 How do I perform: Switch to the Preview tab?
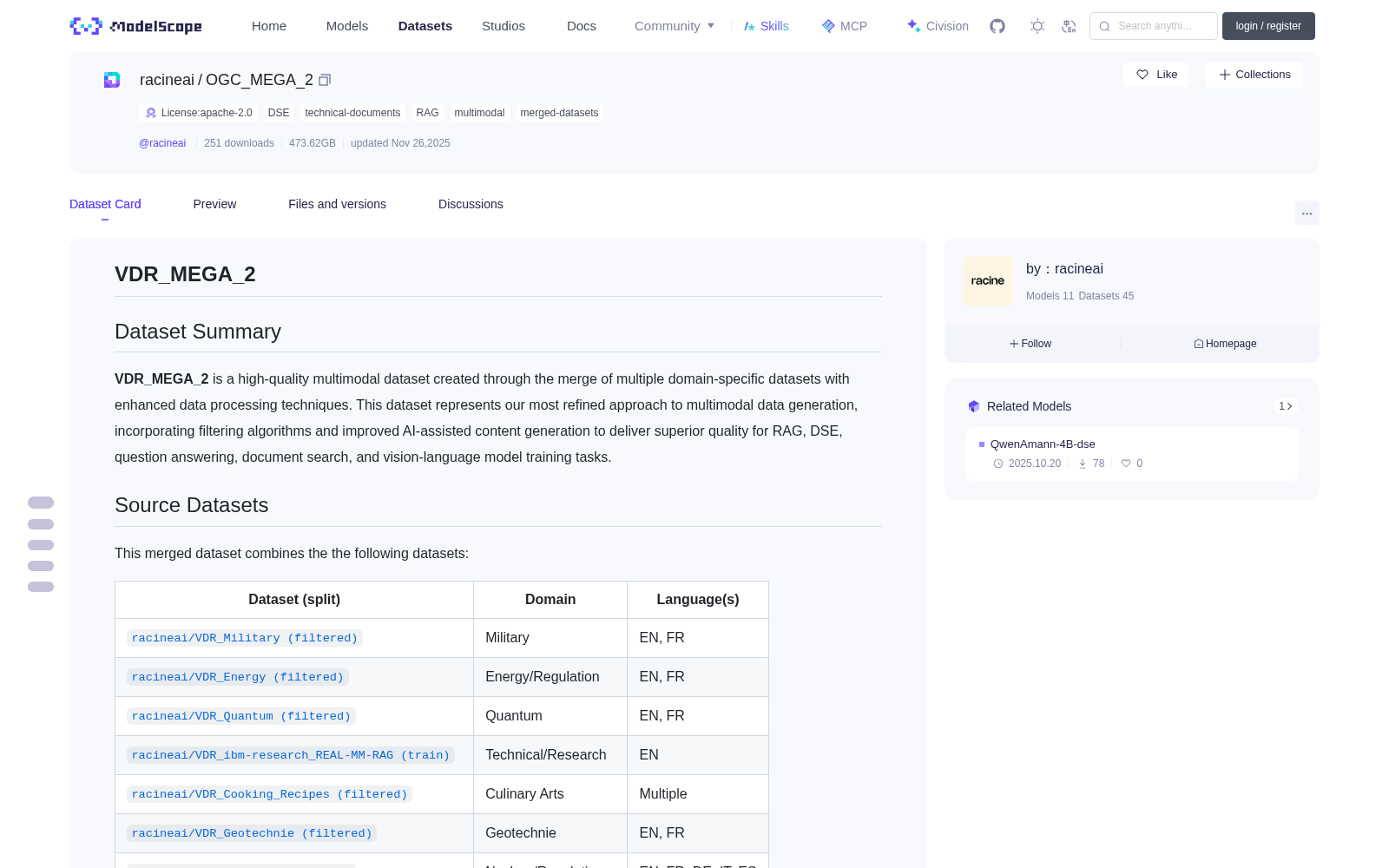pyautogui.click(x=214, y=204)
